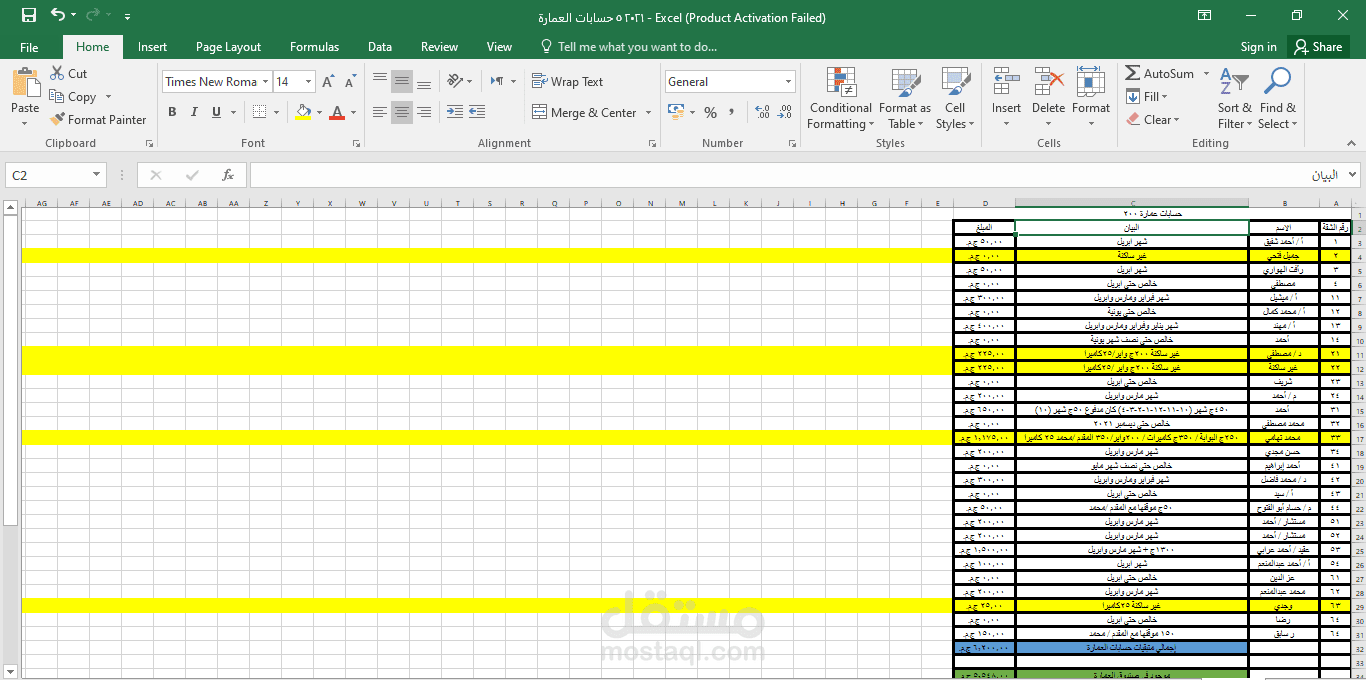Image resolution: width=1366 pixels, height=680 pixels.
Task: Toggle Italic formatting
Action: (x=194, y=113)
